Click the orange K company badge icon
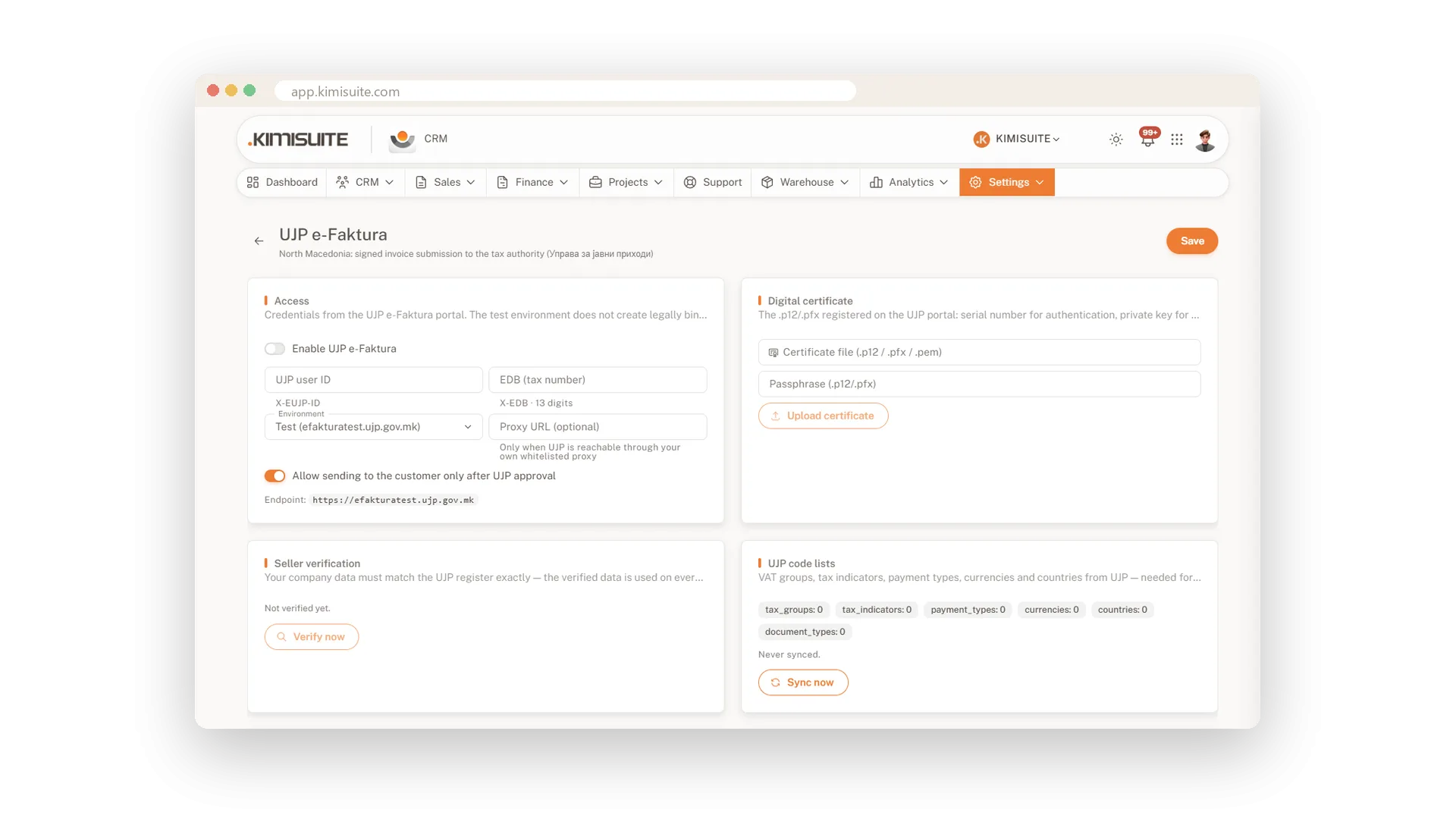This screenshot has height=819, width=1456. tap(981, 140)
